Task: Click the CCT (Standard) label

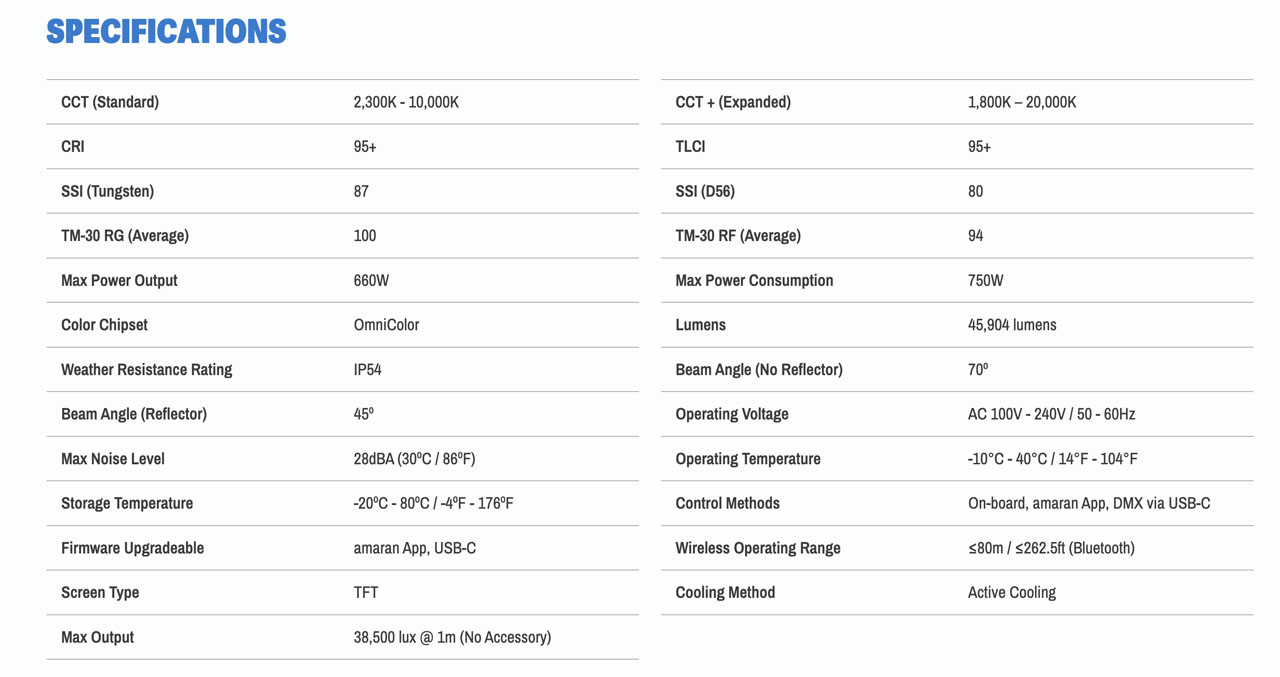Action: click(x=110, y=102)
